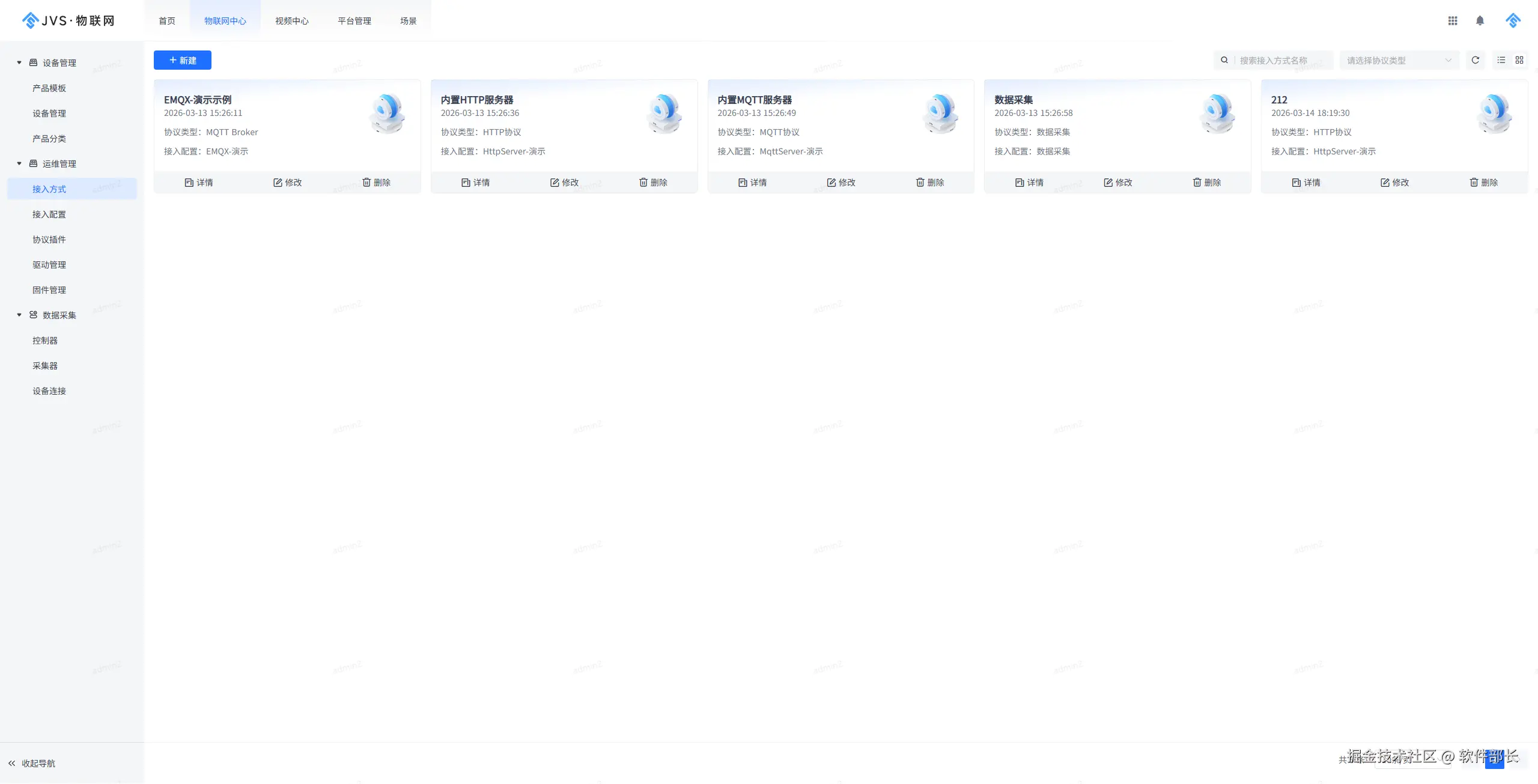Click the search magnifier icon
The height and width of the screenshot is (784, 1538).
1224,60
